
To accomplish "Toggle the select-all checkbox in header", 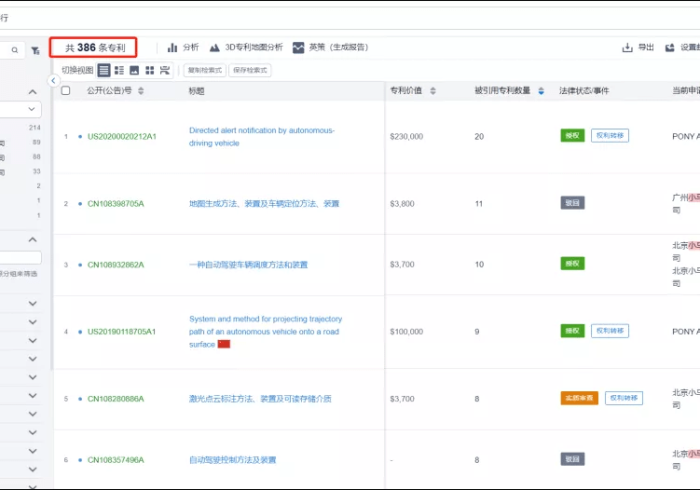I will click(x=66, y=91).
